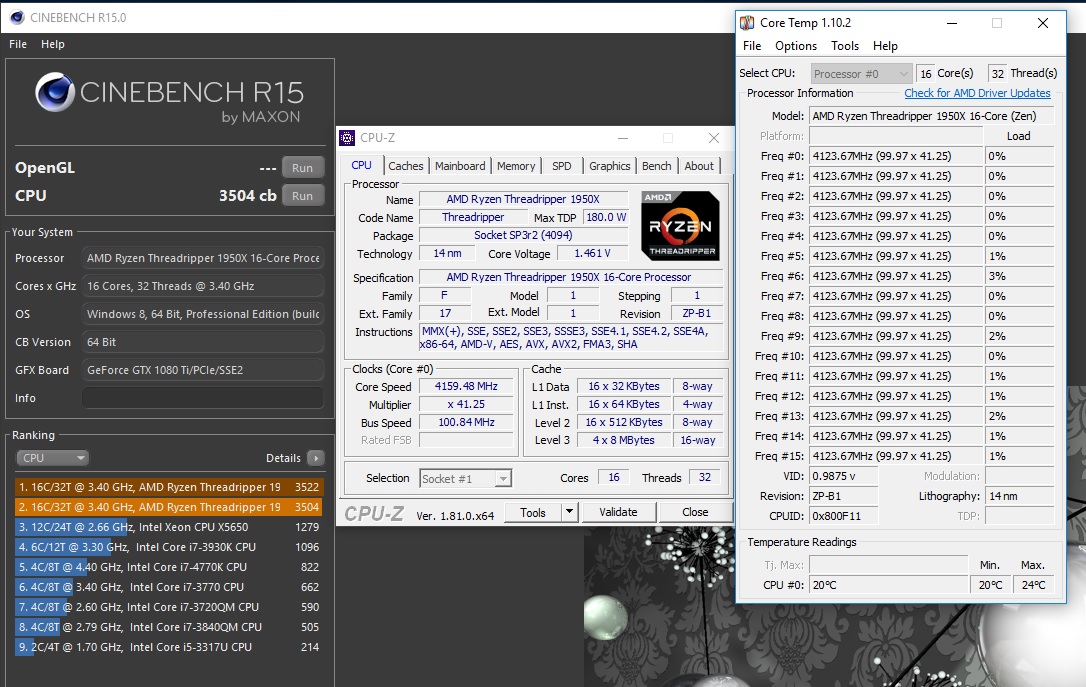The height and width of the screenshot is (687, 1086).
Task: Click the CPUID 0x800F11 field
Action: [x=844, y=516]
